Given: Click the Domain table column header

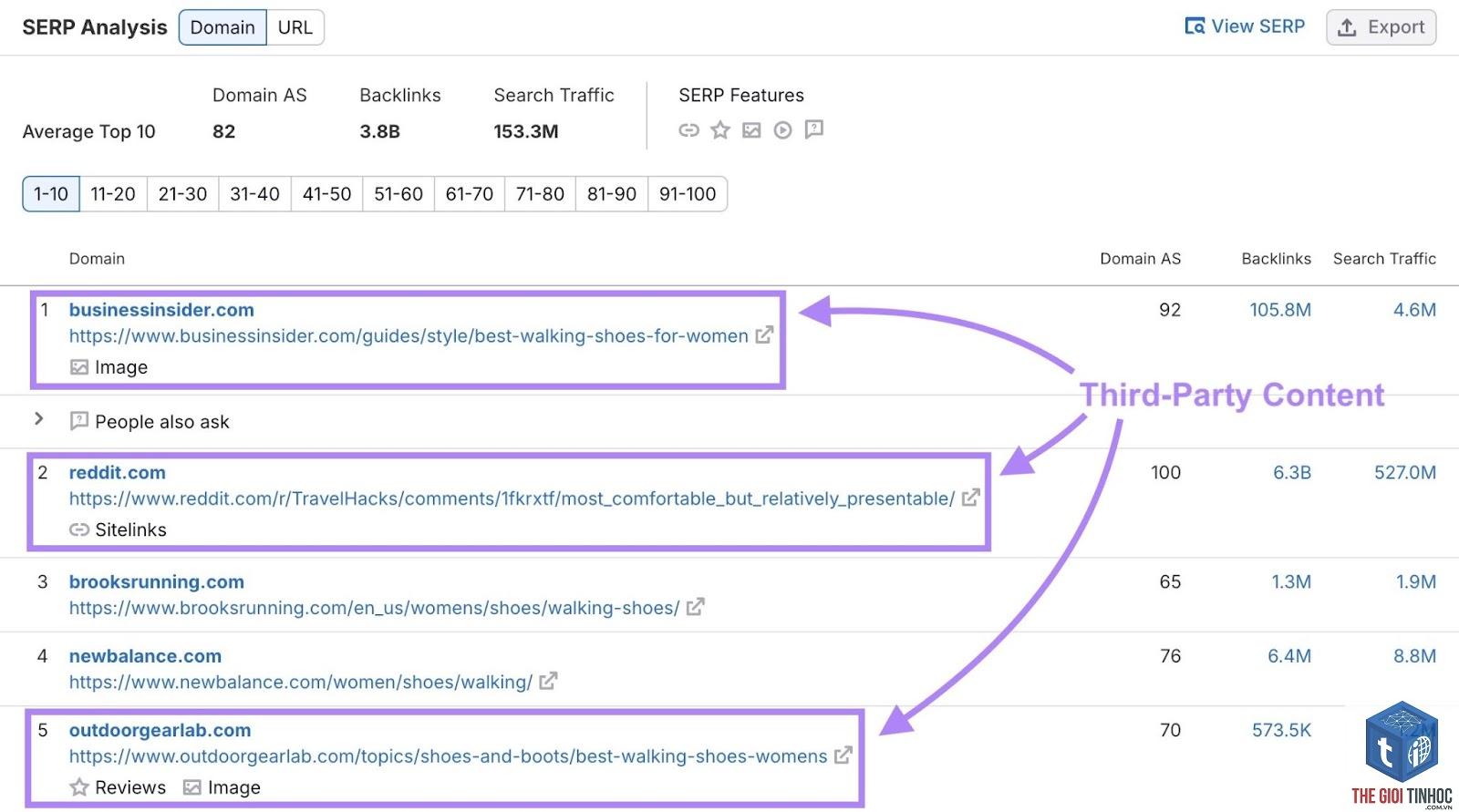Looking at the screenshot, I should click(x=97, y=259).
